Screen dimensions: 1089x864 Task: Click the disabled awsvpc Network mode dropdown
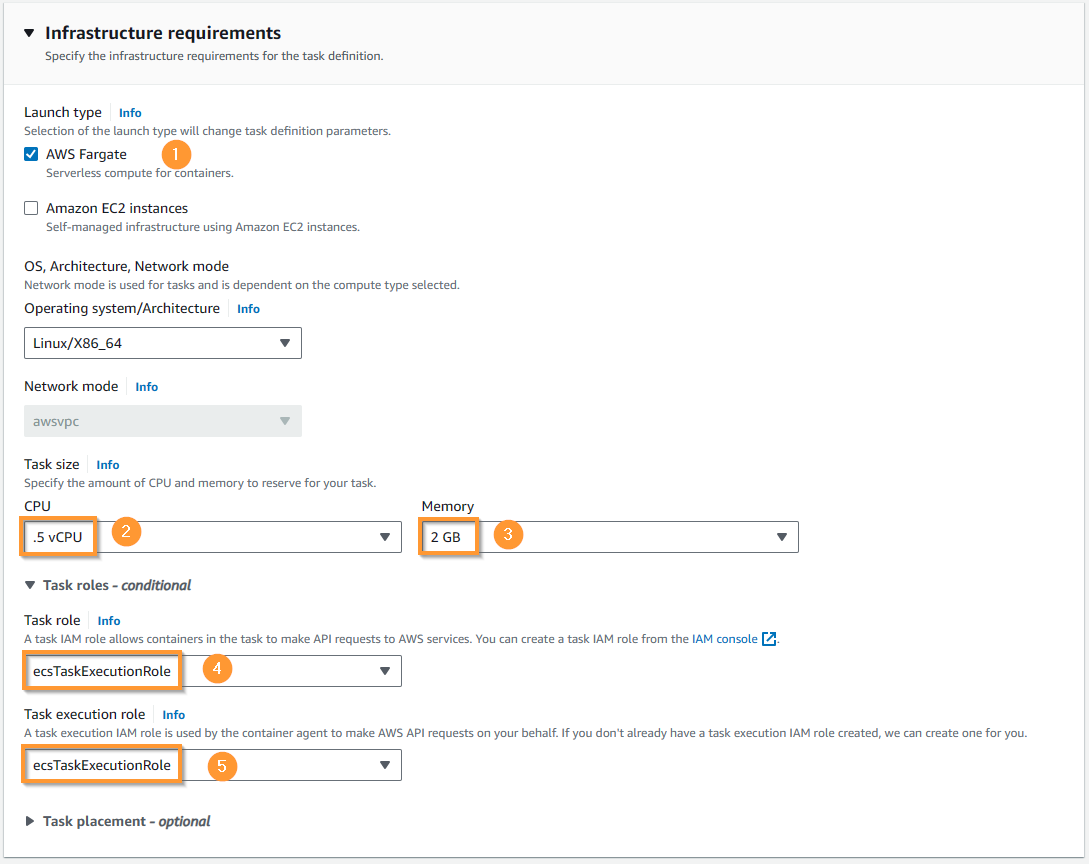coord(163,421)
